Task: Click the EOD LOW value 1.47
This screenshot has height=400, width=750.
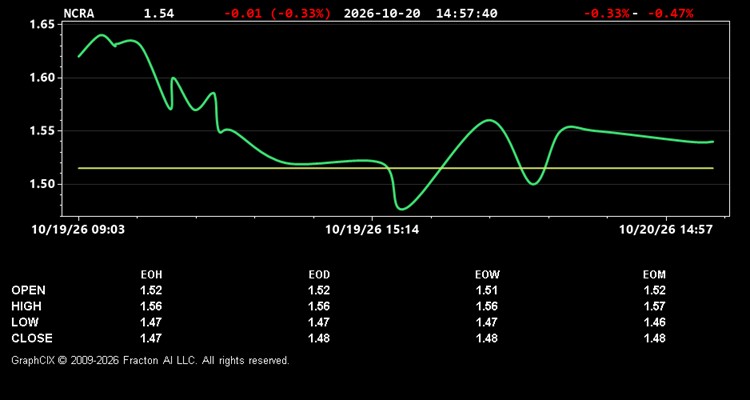Action: 319,322
